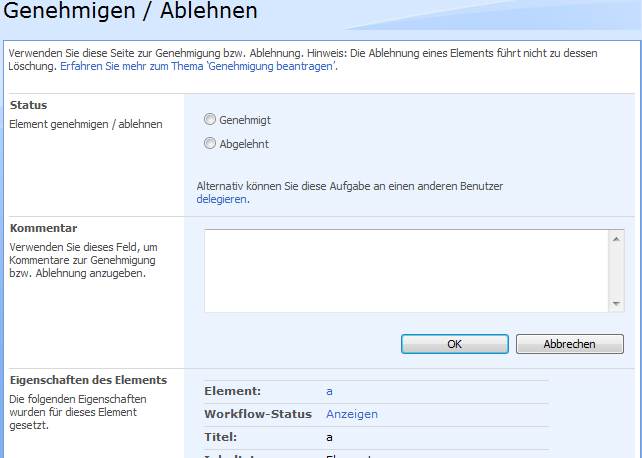Click the 'Abgelehnt' option label text

(x=244, y=144)
